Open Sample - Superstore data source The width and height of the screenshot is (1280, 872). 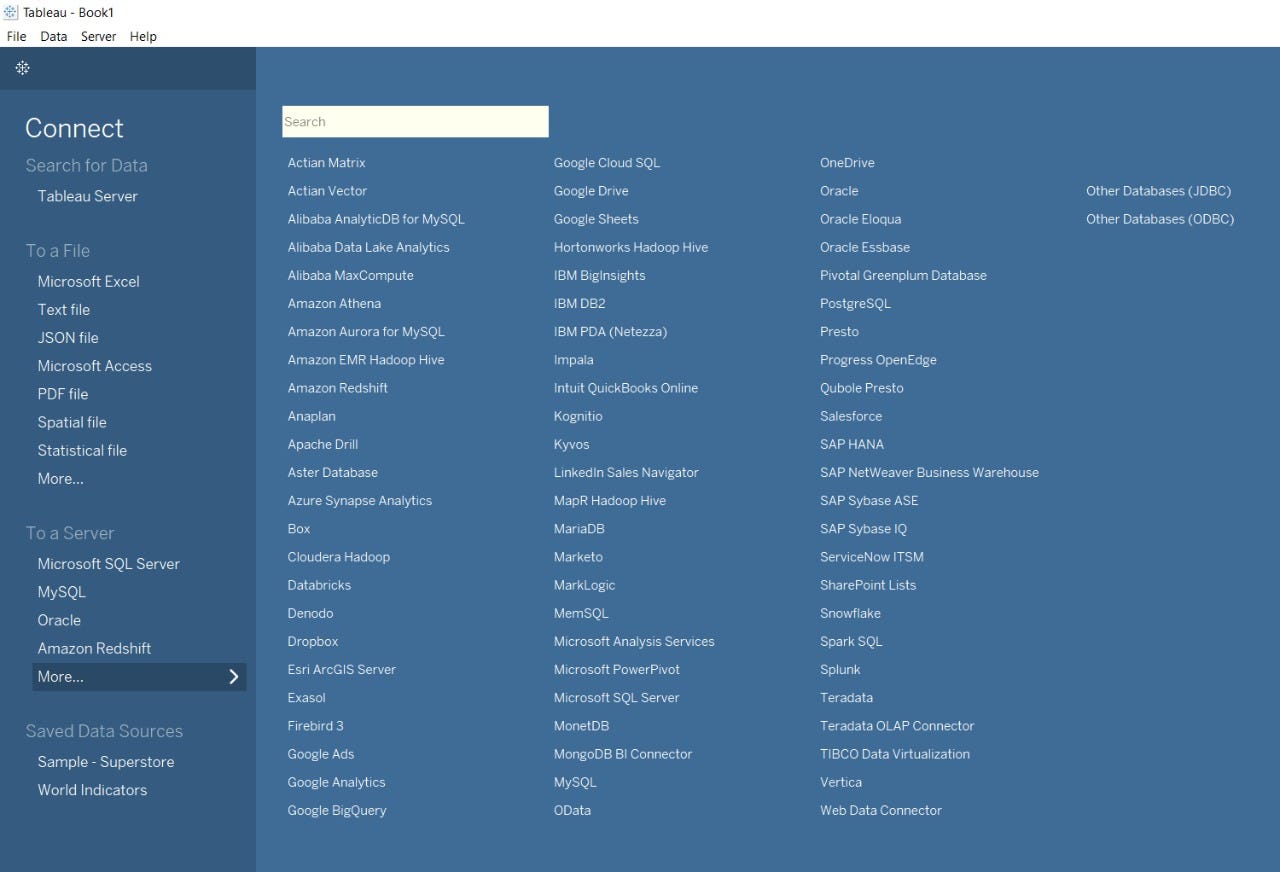(106, 762)
